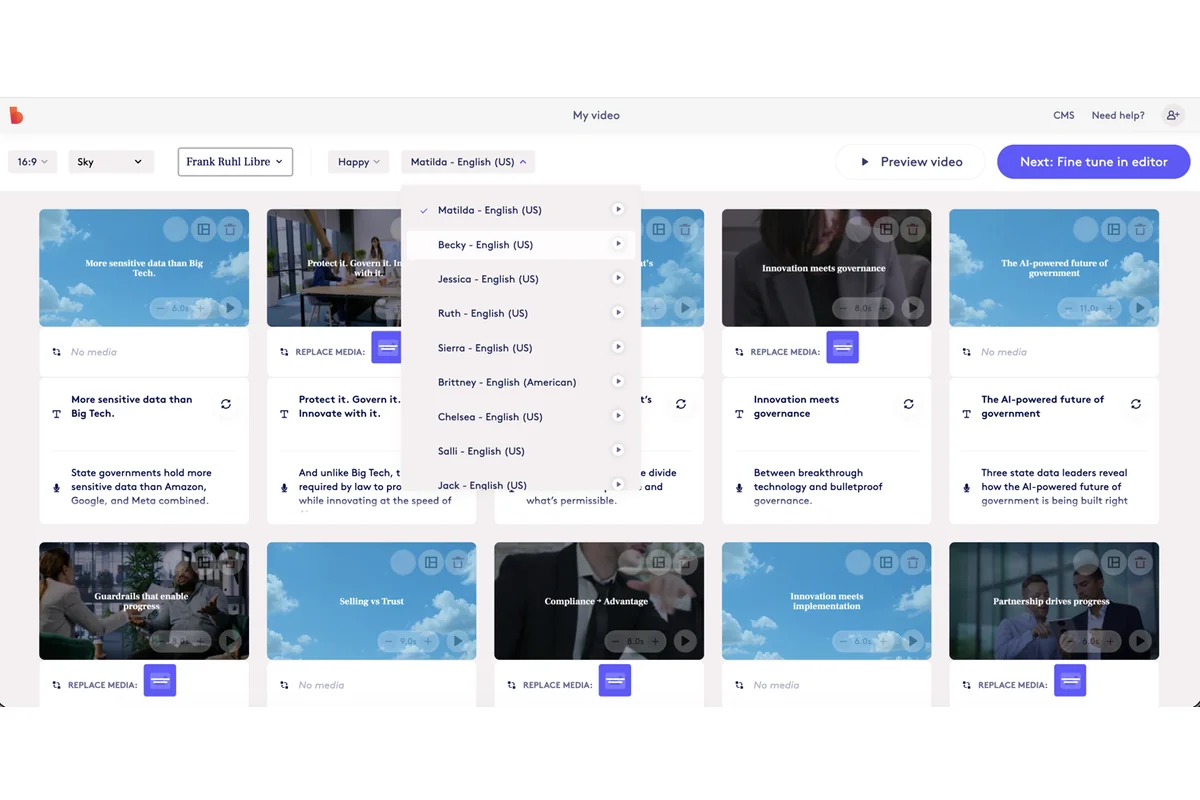Delete the 'AI-powered future of government' scene
Image resolution: width=1200 pixels, height=800 pixels.
pyautogui.click(x=1140, y=229)
